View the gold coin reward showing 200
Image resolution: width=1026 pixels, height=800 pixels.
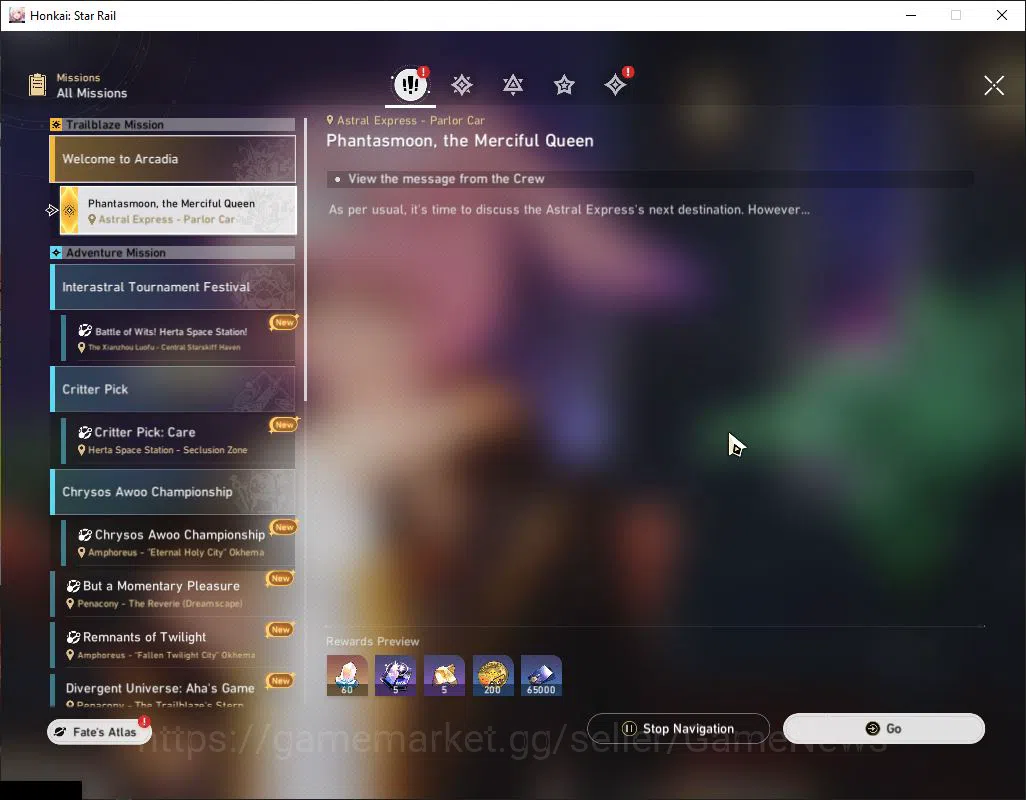493,676
